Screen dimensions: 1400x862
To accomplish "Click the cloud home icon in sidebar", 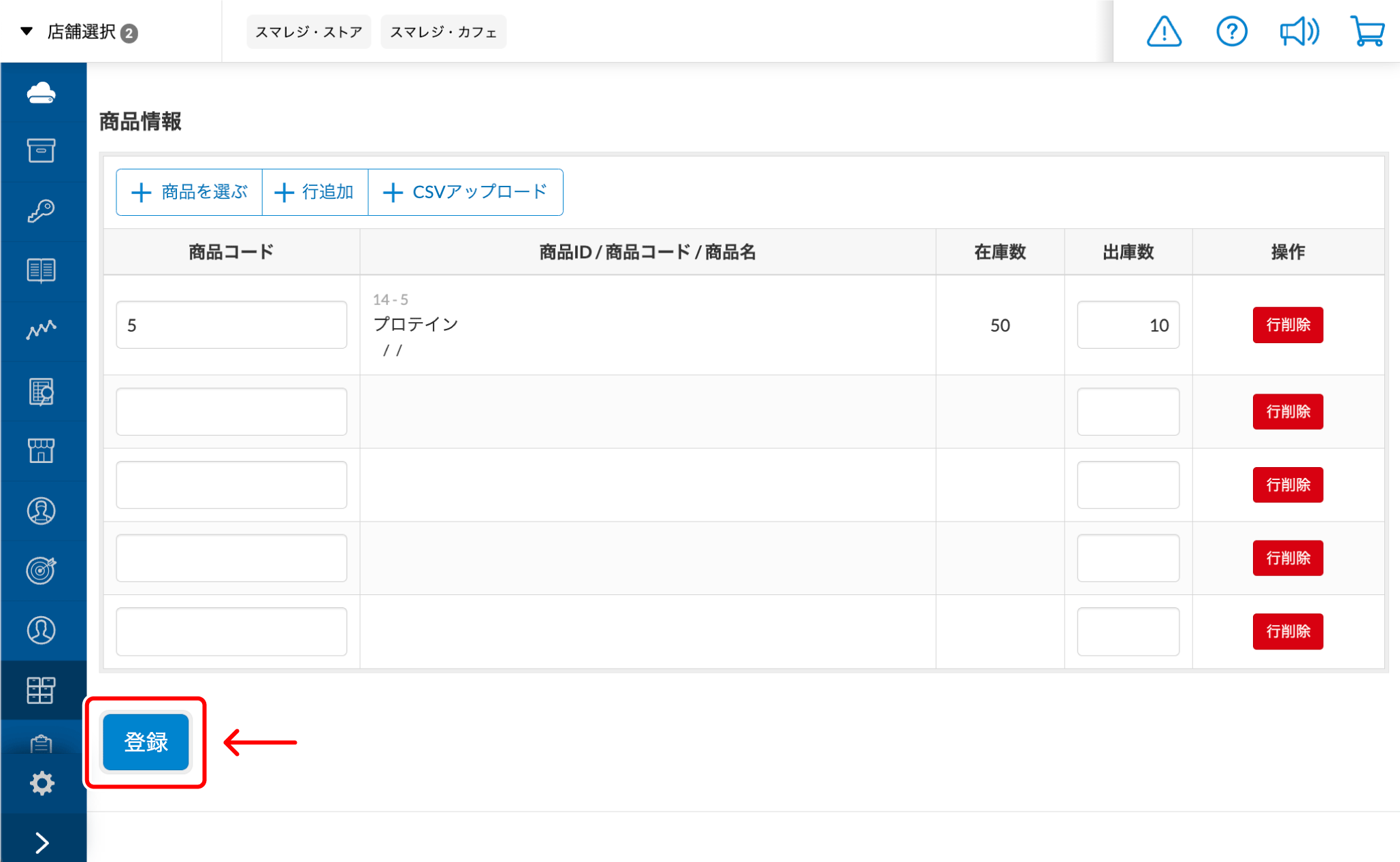I will pos(41,93).
